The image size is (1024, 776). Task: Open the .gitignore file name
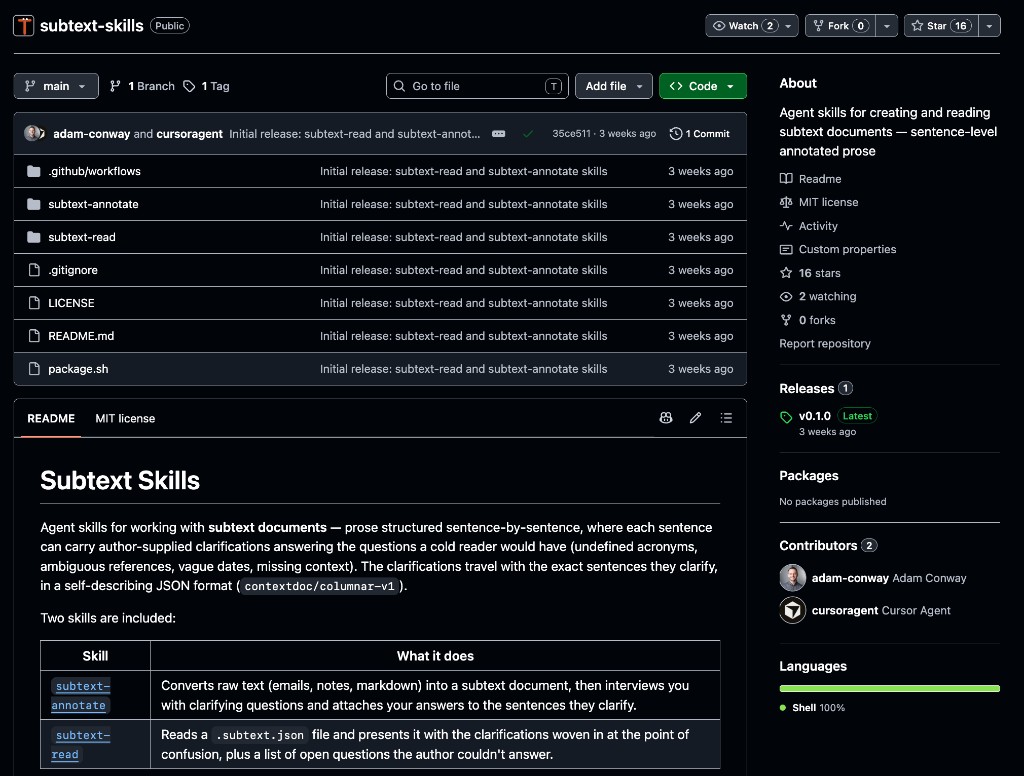(72, 270)
